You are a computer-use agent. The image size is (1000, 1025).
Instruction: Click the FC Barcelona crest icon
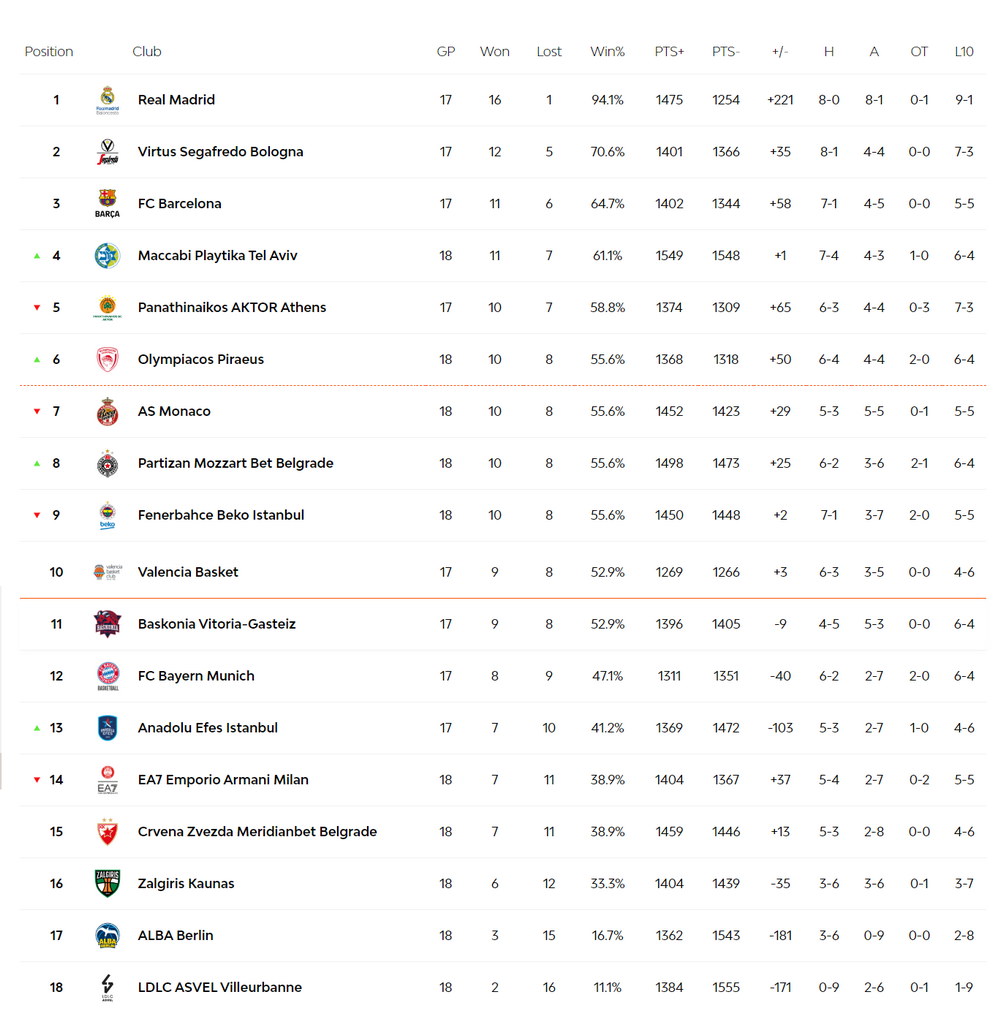pos(107,203)
